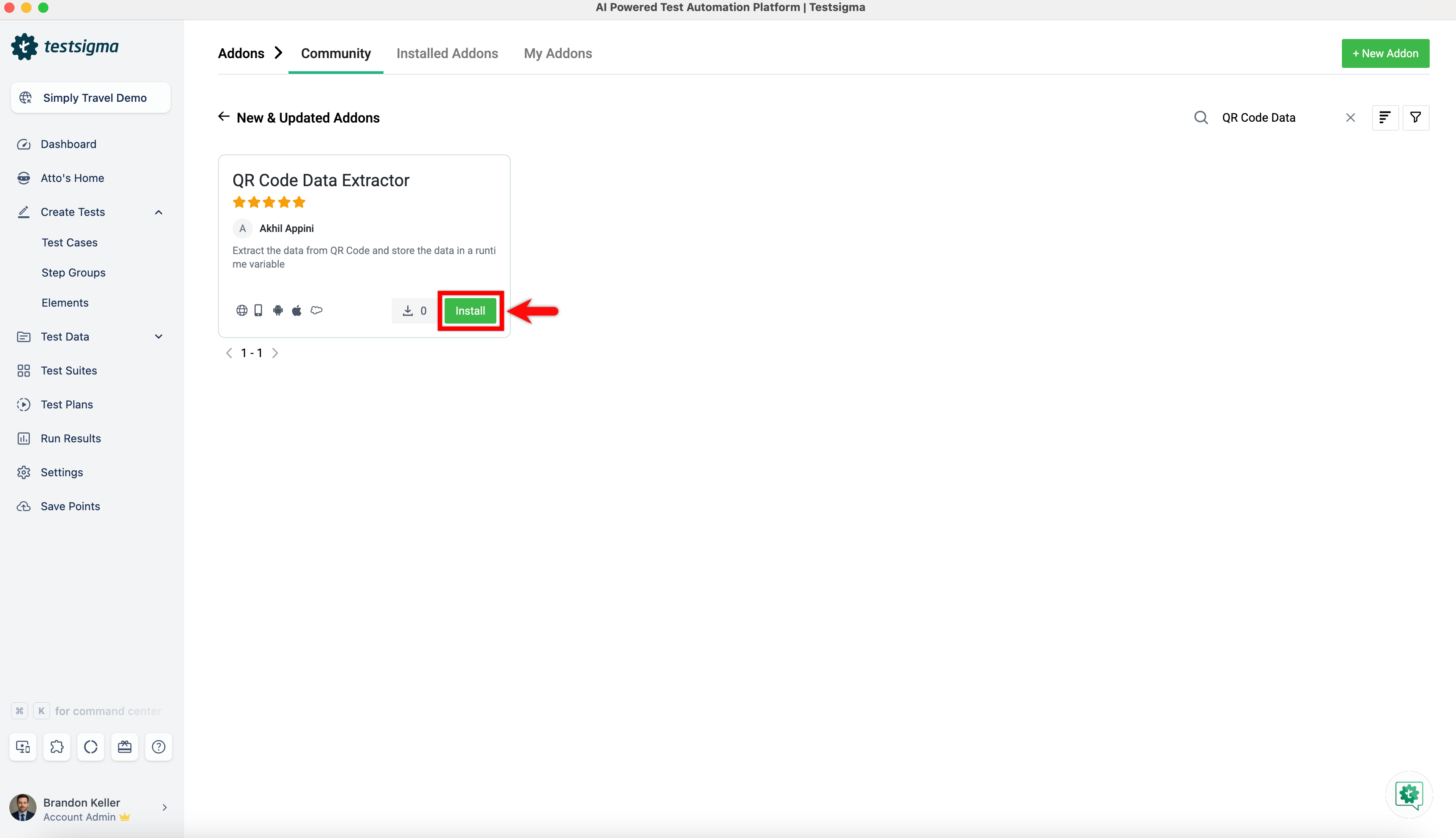The width and height of the screenshot is (1456, 838).
Task: Switch to Installed Addons tab
Action: click(x=447, y=53)
